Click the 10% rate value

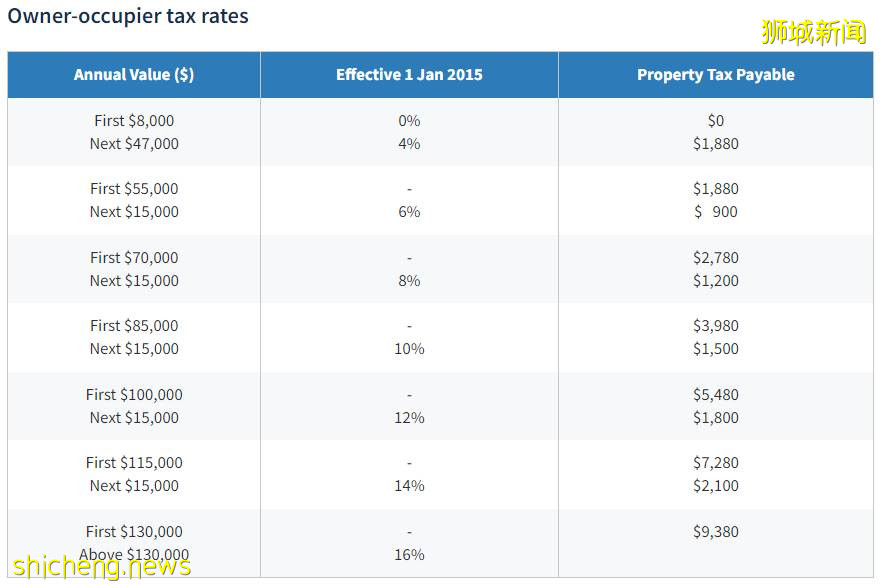click(x=409, y=349)
